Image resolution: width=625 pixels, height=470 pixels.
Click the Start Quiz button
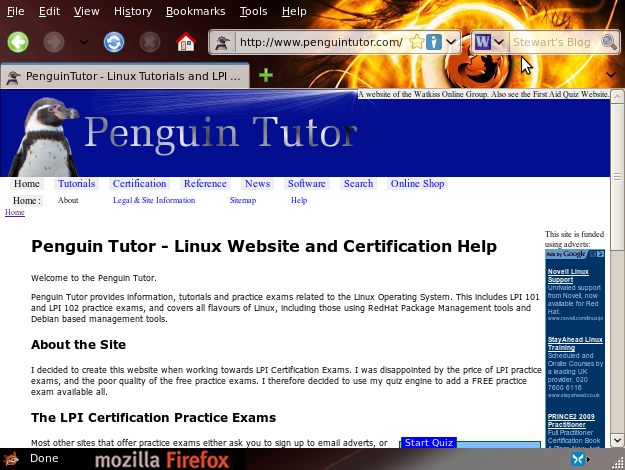(429, 442)
